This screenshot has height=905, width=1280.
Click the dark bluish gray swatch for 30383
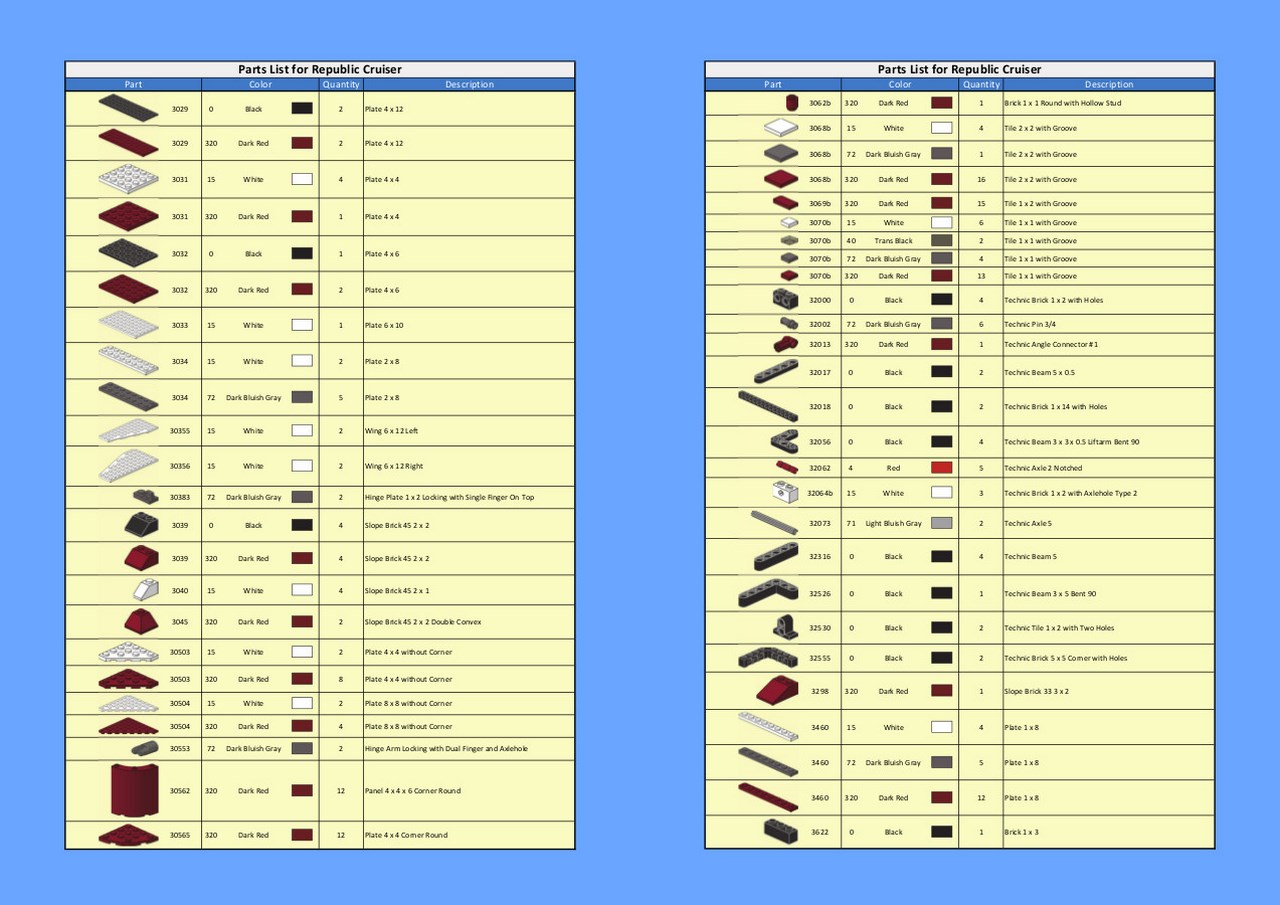pyautogui.click(x=302, y=497)
